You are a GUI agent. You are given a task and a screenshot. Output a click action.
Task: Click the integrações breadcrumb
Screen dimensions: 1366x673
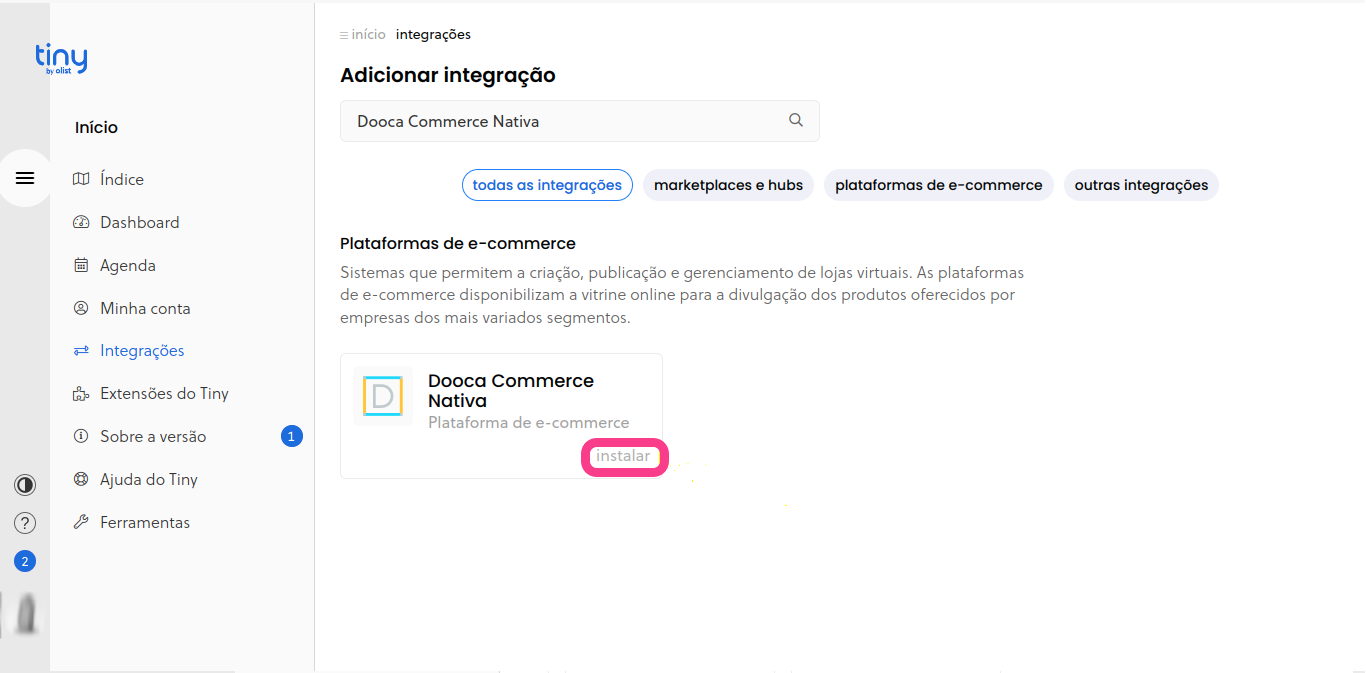pyautogui.click(x=433, y=34)
